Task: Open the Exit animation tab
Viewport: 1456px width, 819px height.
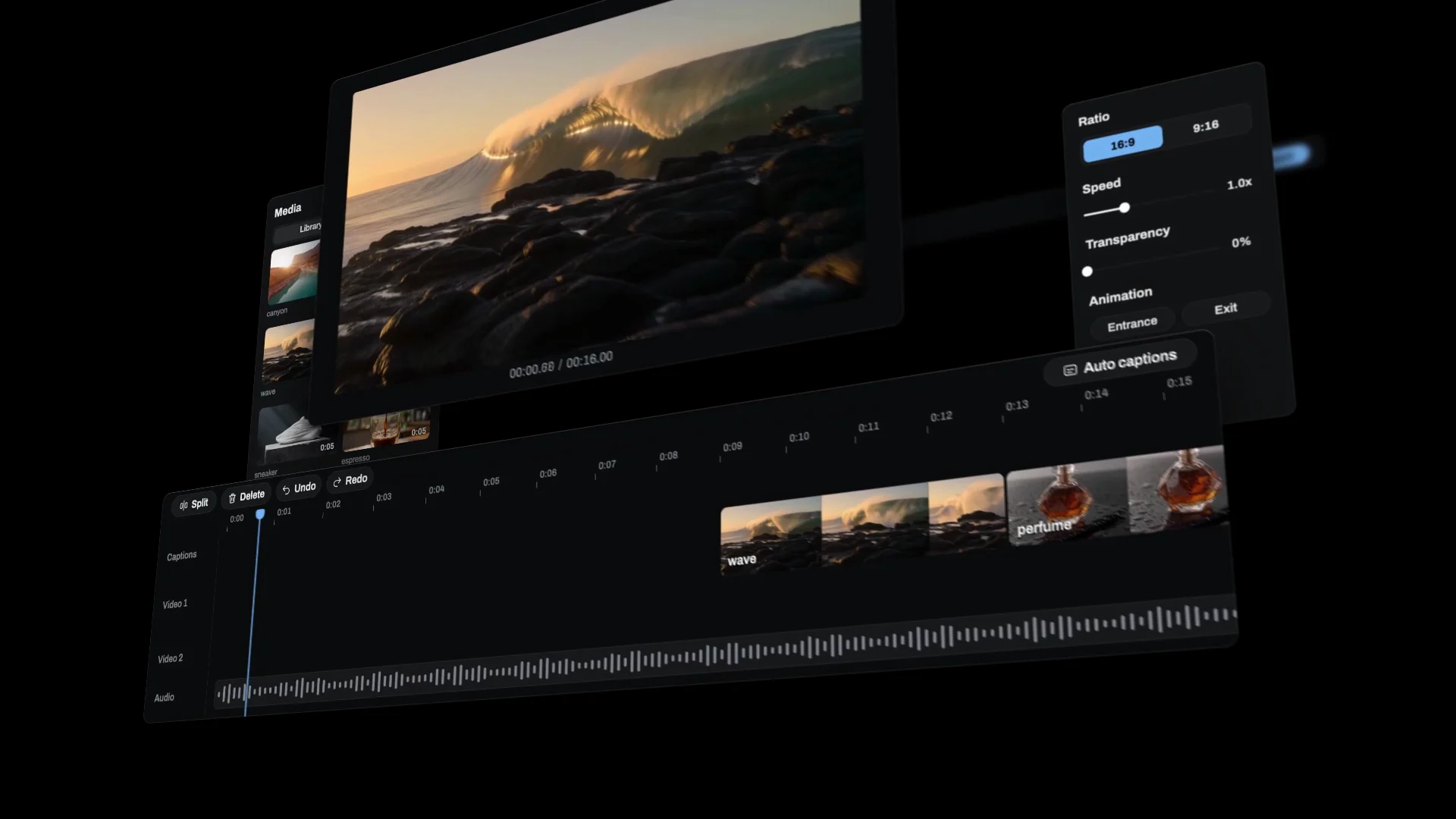Action: pyautogui.click(x=1225, y=309)
